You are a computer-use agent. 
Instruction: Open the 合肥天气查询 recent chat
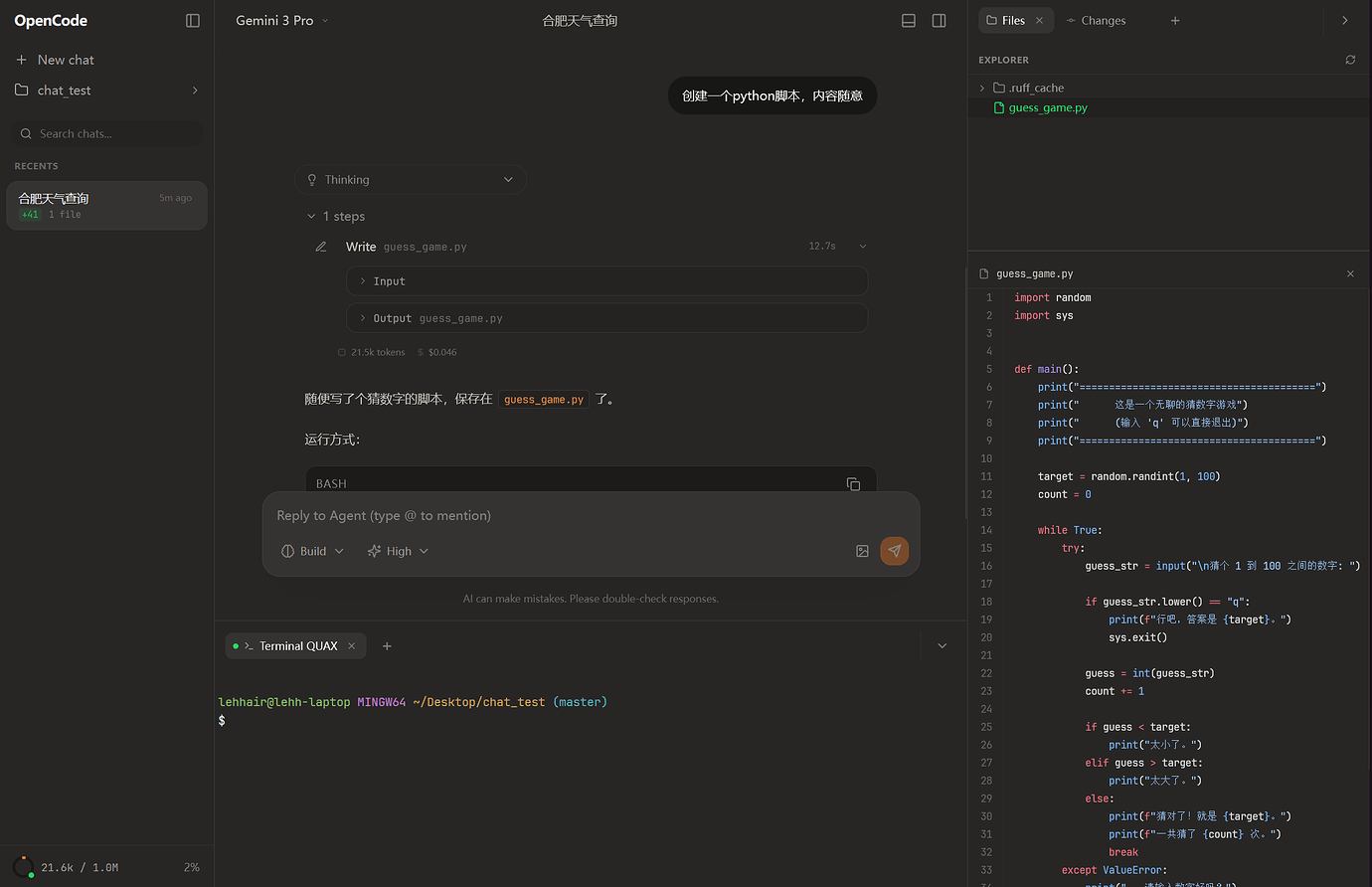point(106,206)
